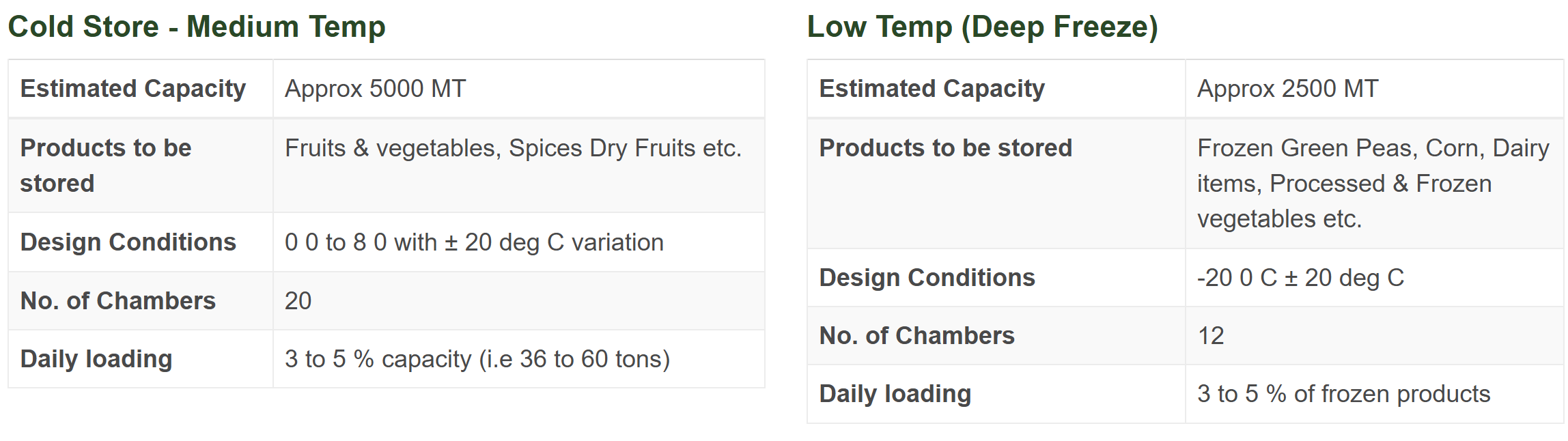Select chamber count value "20" in Medium Temp table

(298, 301)
